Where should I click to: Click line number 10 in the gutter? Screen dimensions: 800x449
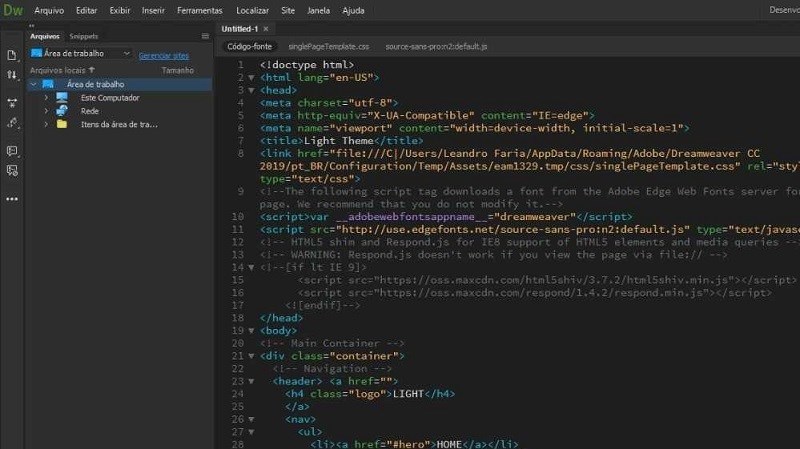[238, 217]
